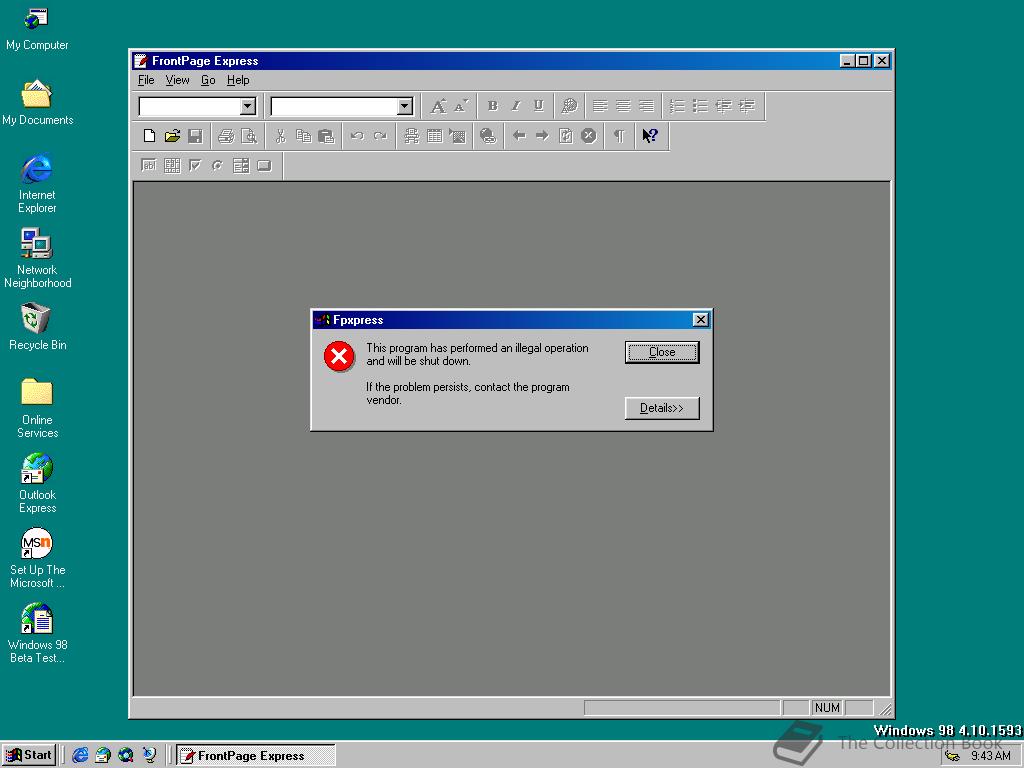Insert a Radio Button form field
Viewport: 1024px width, 768px height.
217,166
